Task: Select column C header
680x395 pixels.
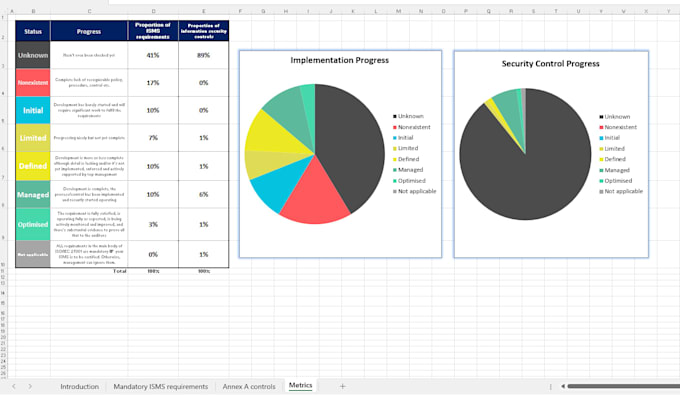Action: point(89,11)
